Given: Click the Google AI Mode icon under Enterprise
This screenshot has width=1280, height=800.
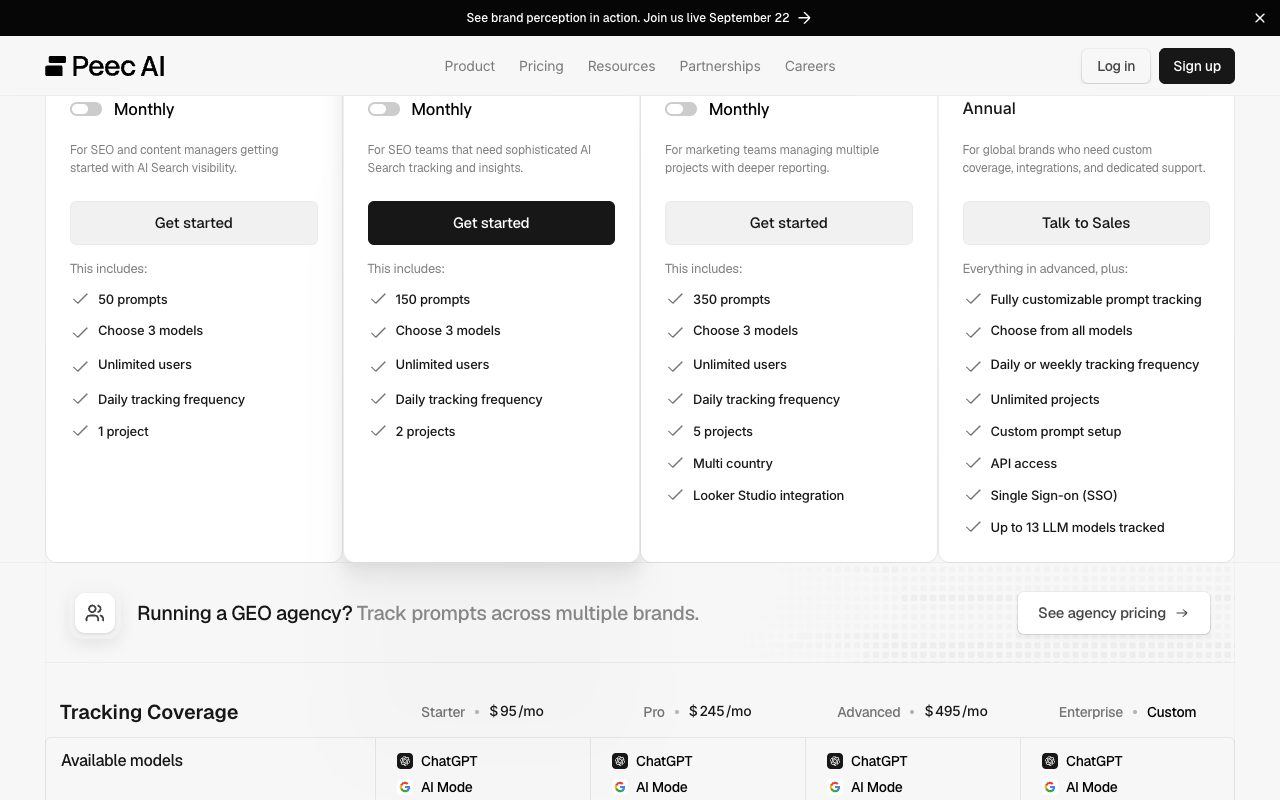Looking at the screenshot, I should tap(1050, 787).
